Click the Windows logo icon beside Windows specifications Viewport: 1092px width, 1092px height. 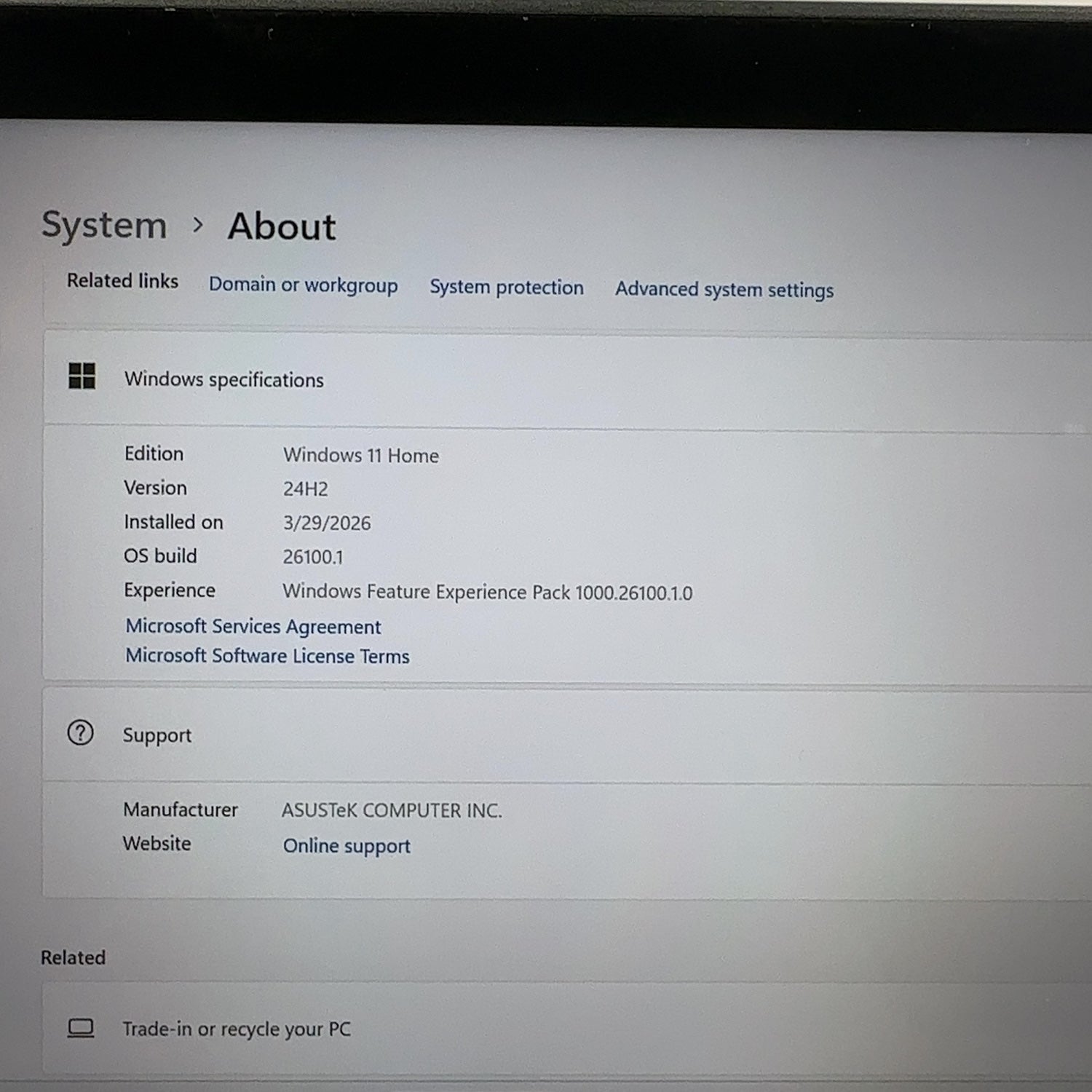coord(82,376)
